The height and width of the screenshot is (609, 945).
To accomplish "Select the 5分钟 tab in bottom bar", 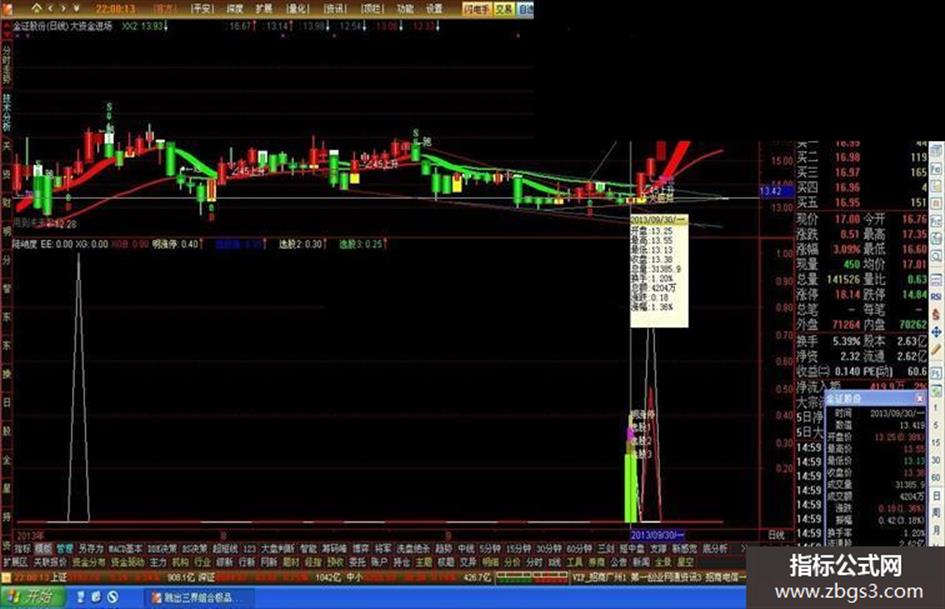I will pos(490,549).
